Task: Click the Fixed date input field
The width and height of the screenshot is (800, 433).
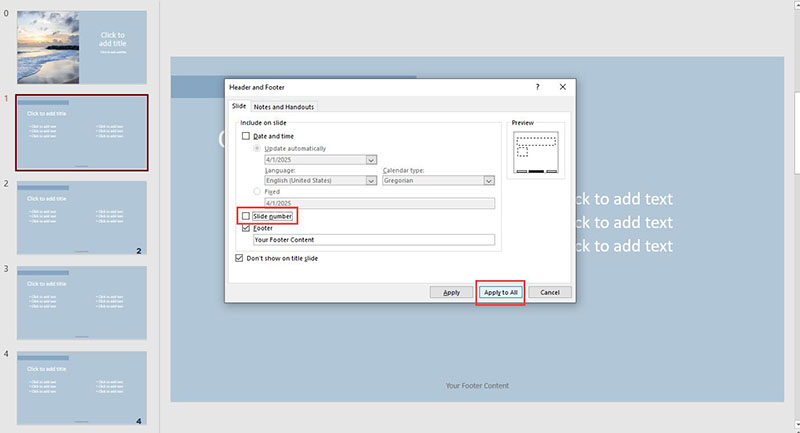Action: coord(379,203)
